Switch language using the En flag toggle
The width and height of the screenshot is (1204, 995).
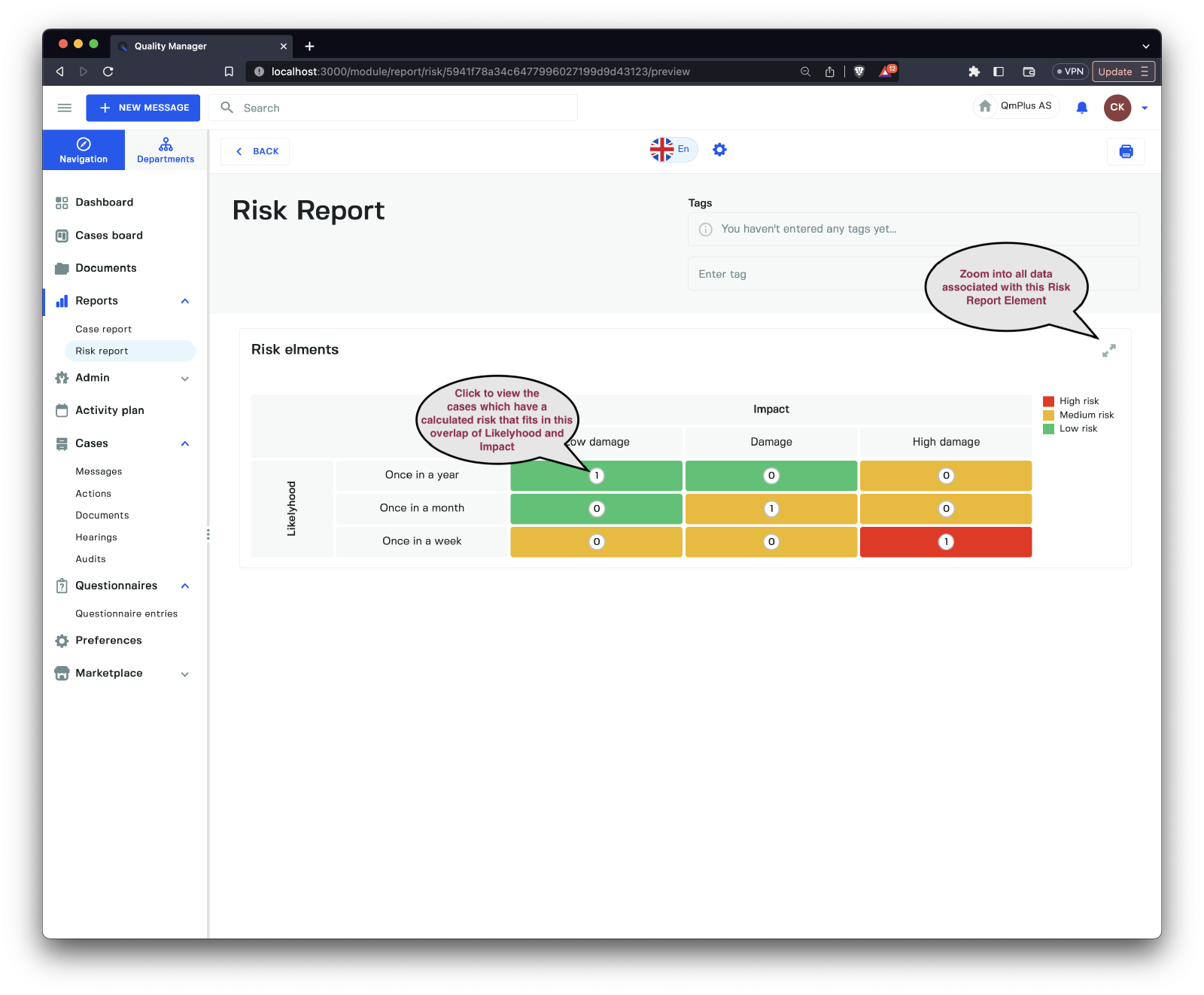(673, 150)
